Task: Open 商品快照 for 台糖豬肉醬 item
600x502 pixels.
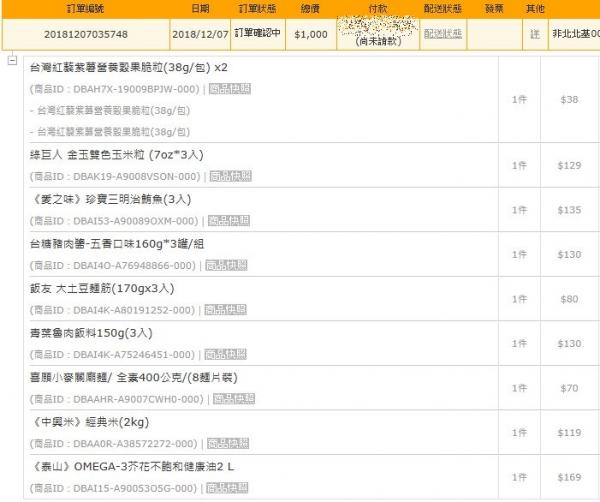Action: click(x=227, y=265)
